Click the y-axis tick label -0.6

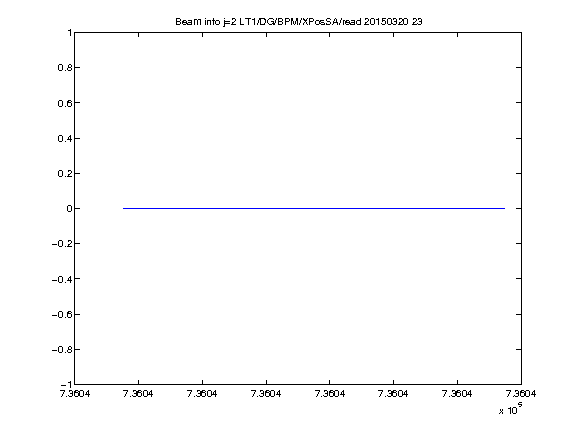point(61,314)
